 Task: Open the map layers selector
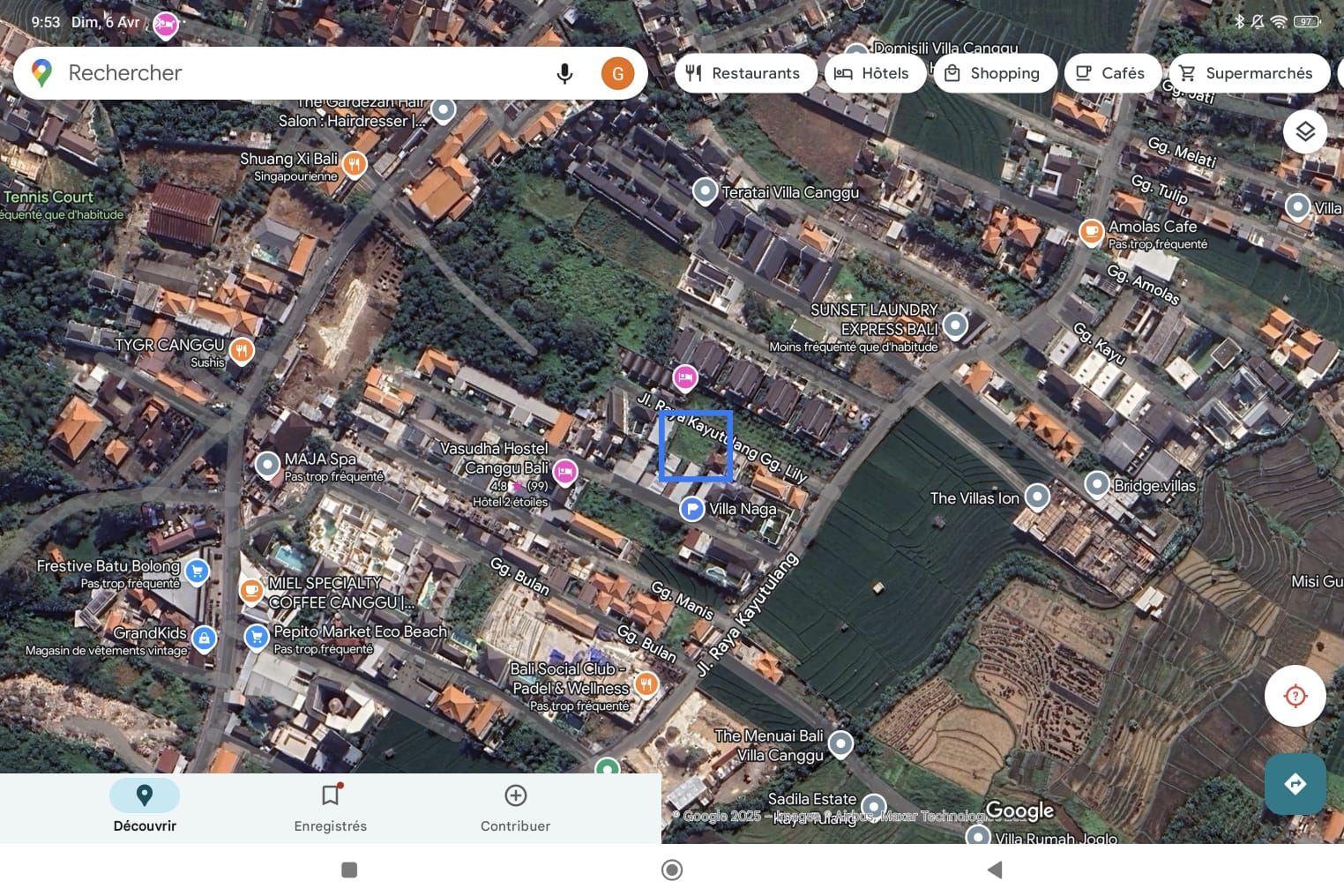tap(1304, 132)
